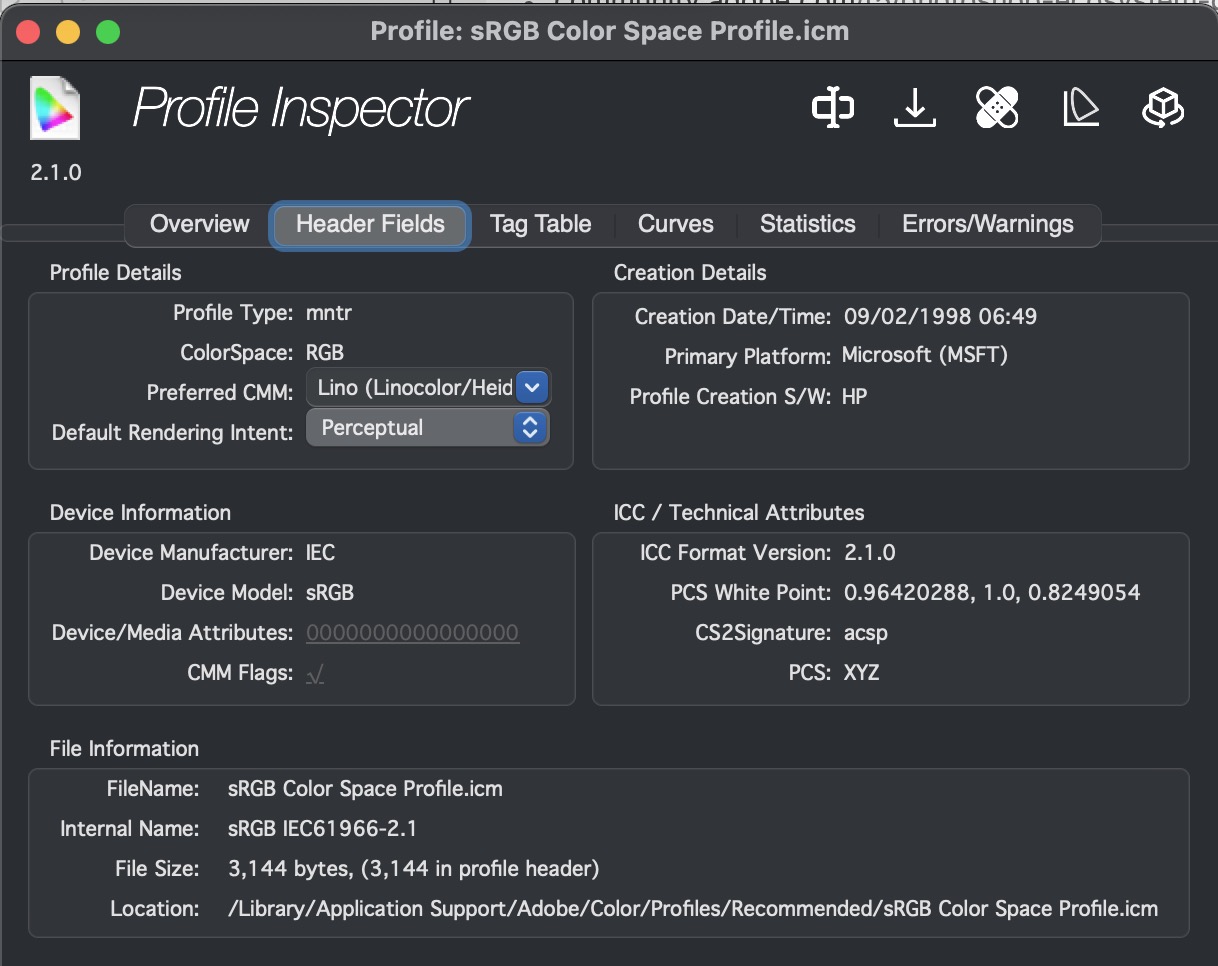The height and width of the screenshot is (966, 1218).
Task: Click the profile Location file path
Action: 693,909
